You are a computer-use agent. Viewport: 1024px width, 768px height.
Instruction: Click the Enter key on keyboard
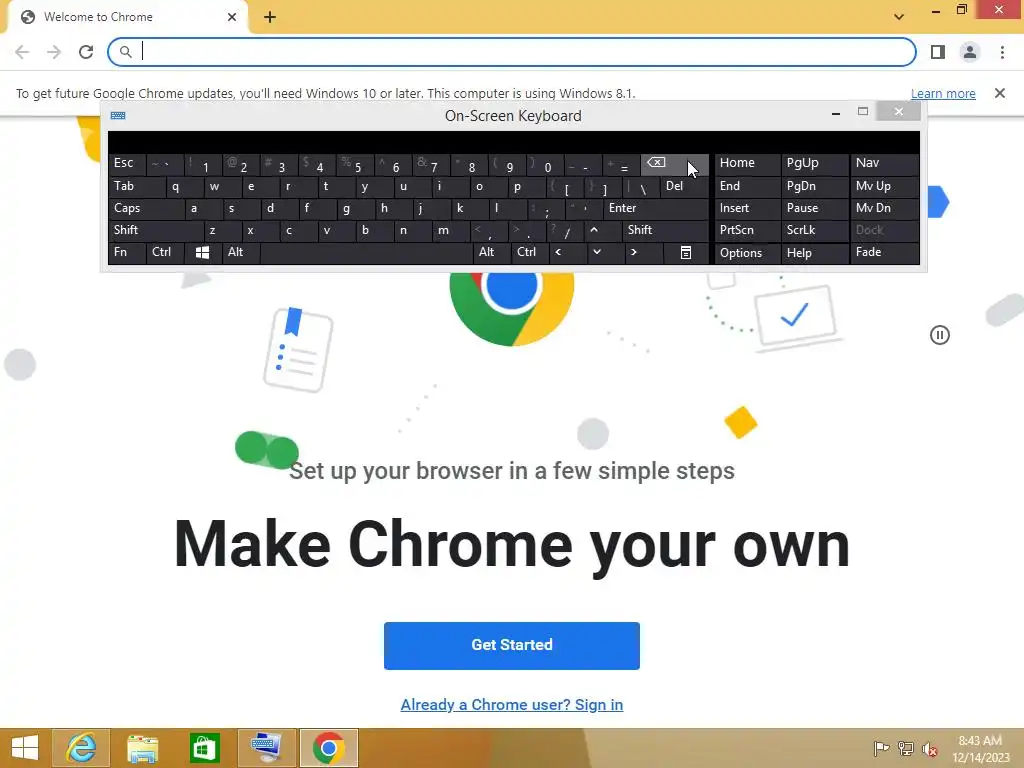click(656, 208)
